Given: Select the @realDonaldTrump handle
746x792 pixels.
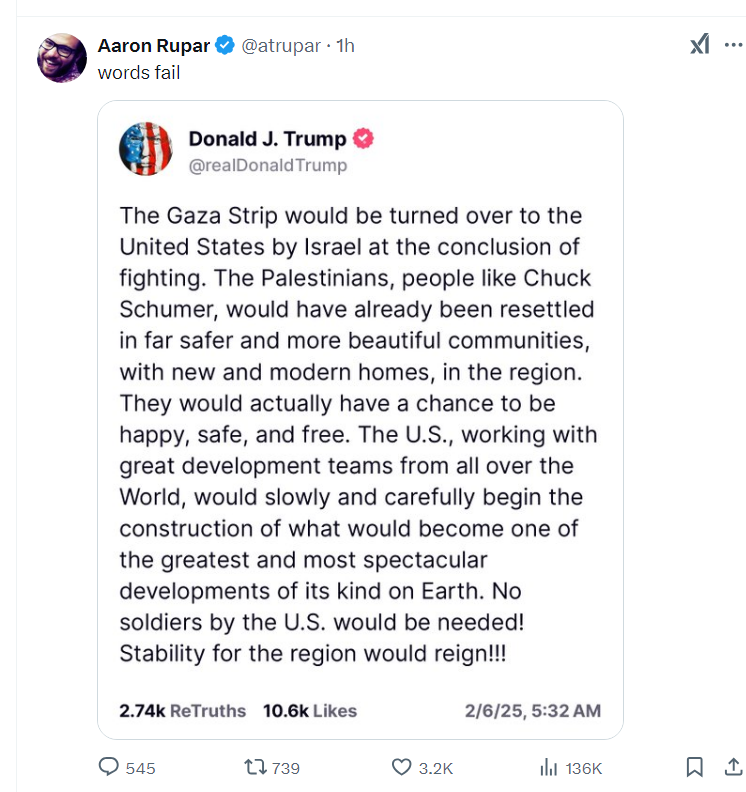Looking at the screenshot, I should point(267,165).
